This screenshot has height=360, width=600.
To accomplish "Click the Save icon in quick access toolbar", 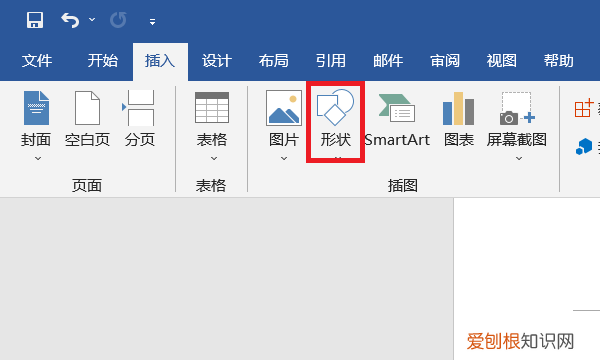I will pos(35,20).
